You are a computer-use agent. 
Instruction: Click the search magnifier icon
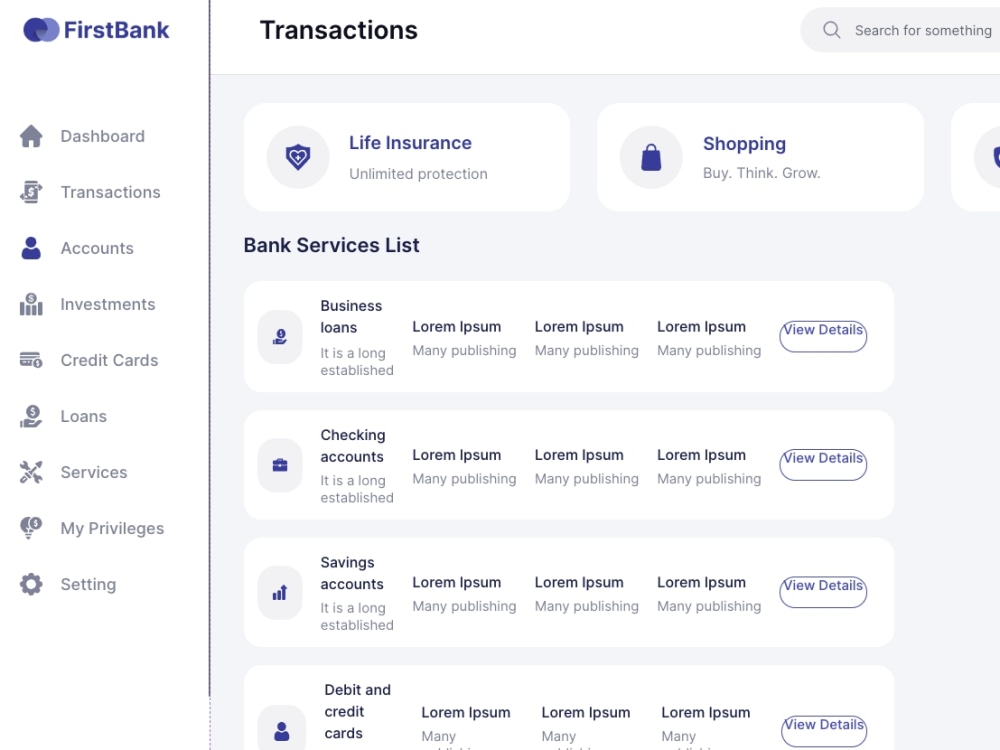(x=831, y=30)
